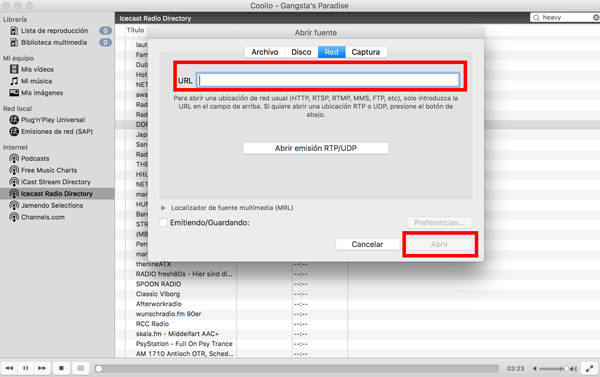Select SPOON RADIO station row
This screenshot has height=377, width=600.
(158, 284)
